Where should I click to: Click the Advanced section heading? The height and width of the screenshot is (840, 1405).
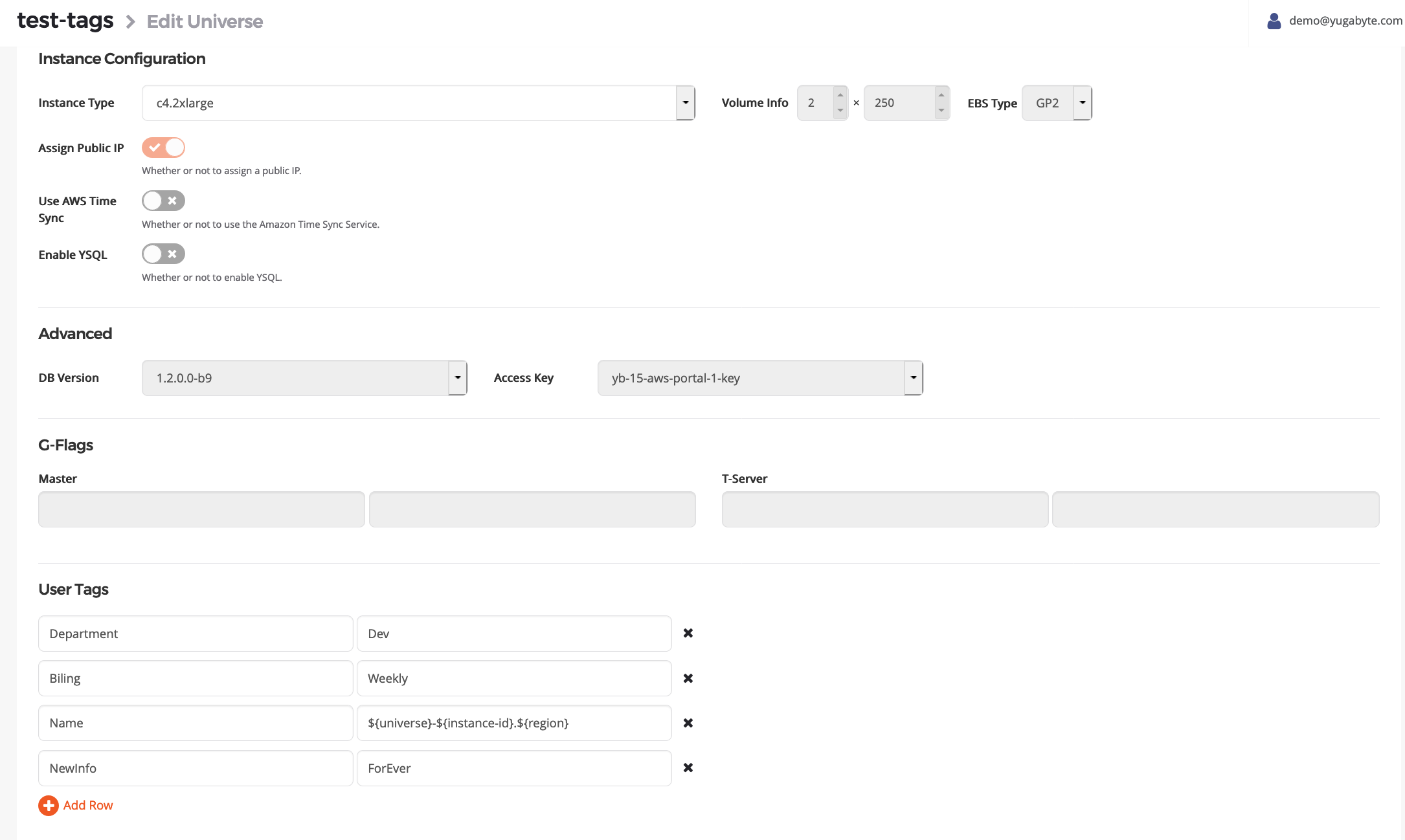pyautogui.click(x=75, y=334)
